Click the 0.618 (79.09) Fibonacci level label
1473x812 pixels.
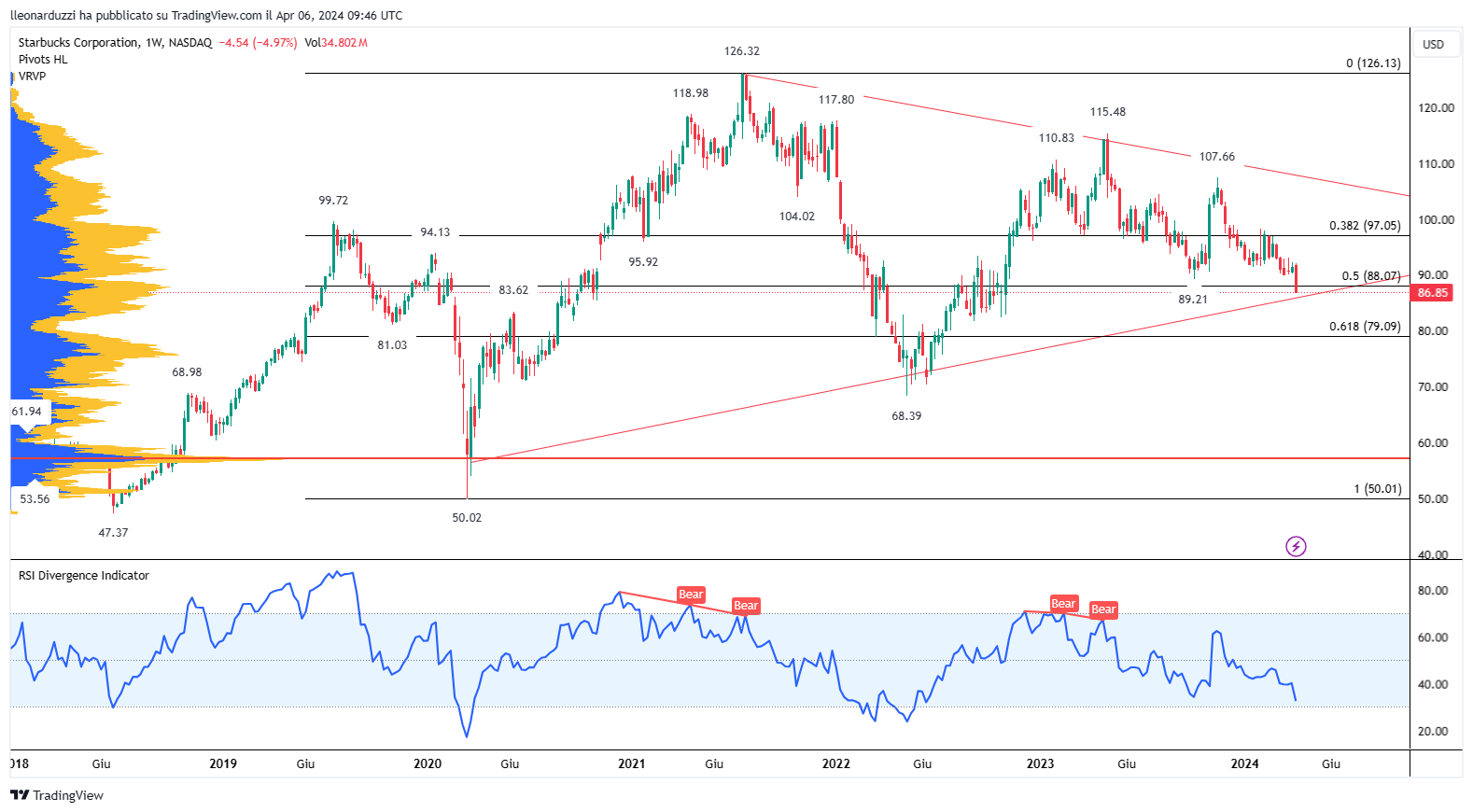point(1365,327)
